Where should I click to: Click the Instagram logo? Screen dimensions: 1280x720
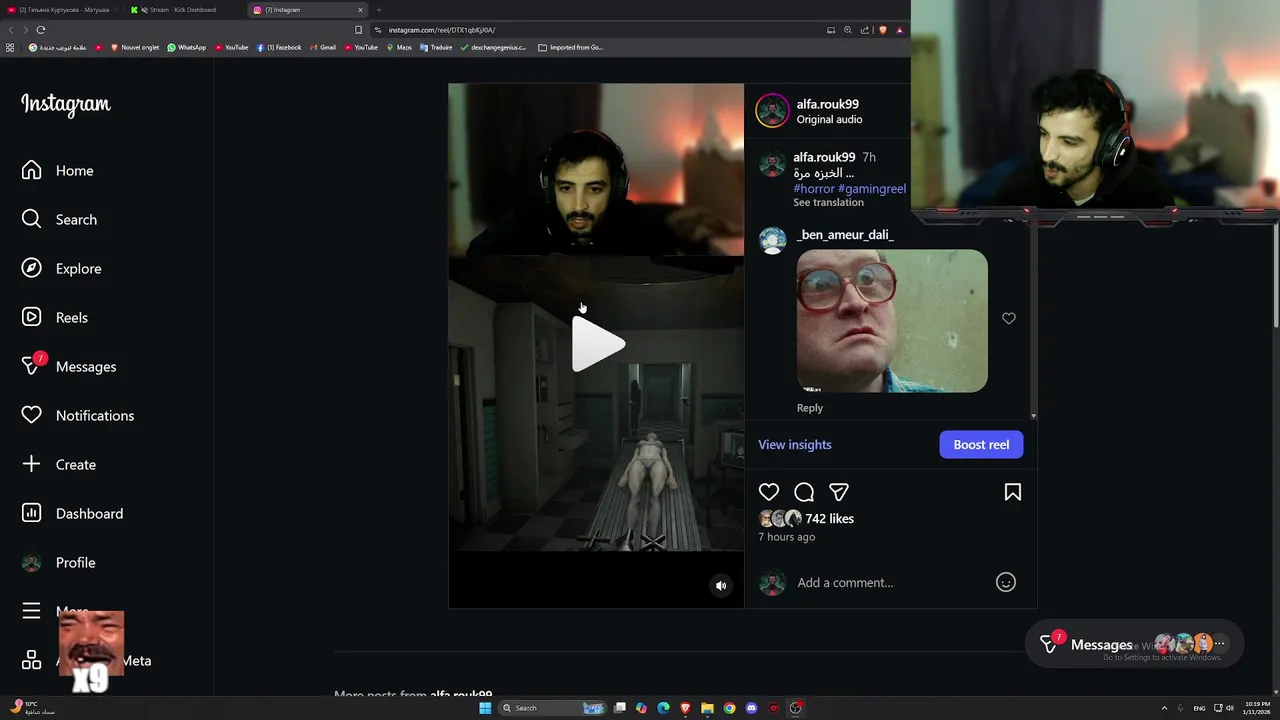pyautogui.click(x=66, y=105)
